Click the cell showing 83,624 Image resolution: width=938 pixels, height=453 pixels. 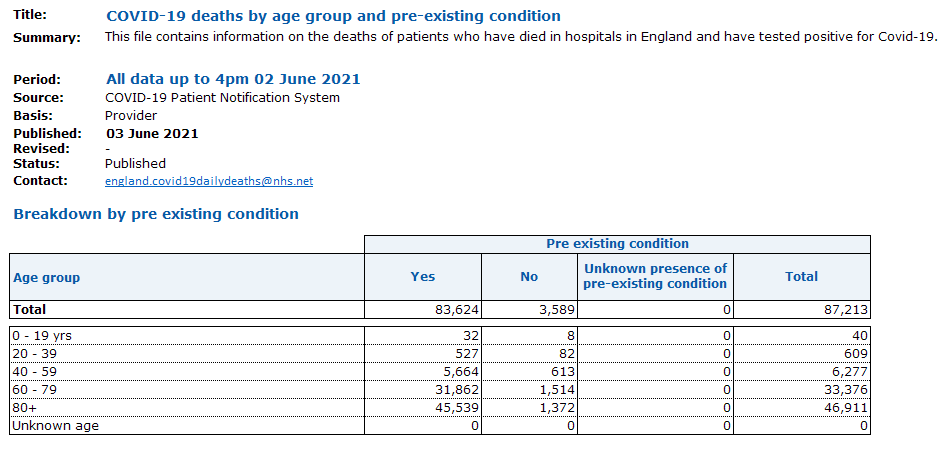click(423, 310)
